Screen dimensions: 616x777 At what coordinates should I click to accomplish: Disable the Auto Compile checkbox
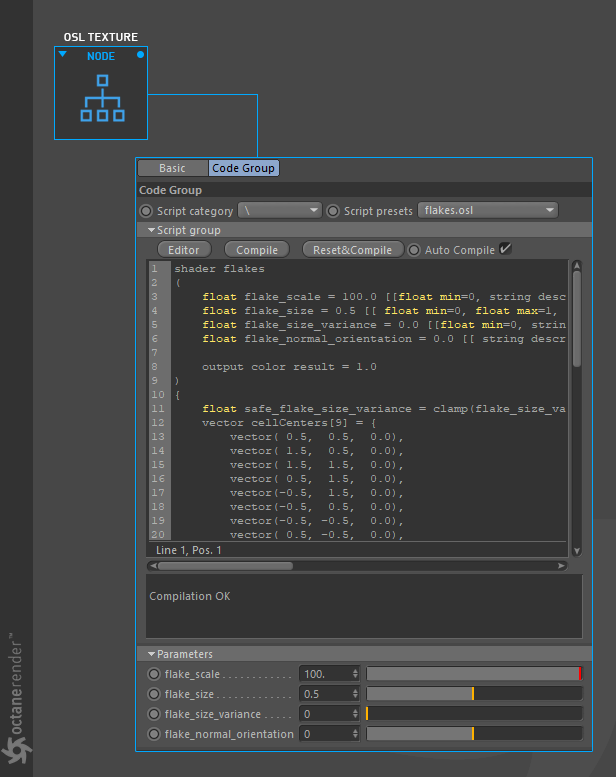click(x=506, y=249)
